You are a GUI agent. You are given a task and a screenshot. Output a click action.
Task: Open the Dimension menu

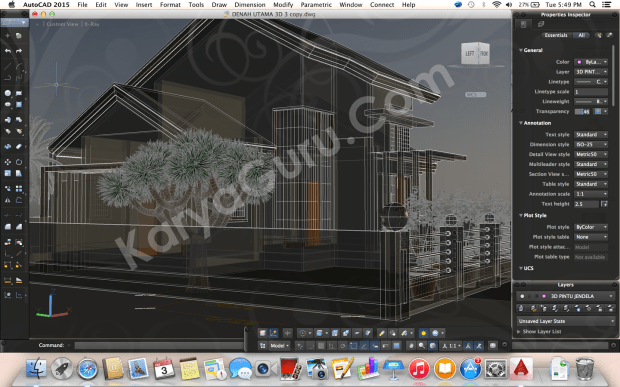pos(250,5)
